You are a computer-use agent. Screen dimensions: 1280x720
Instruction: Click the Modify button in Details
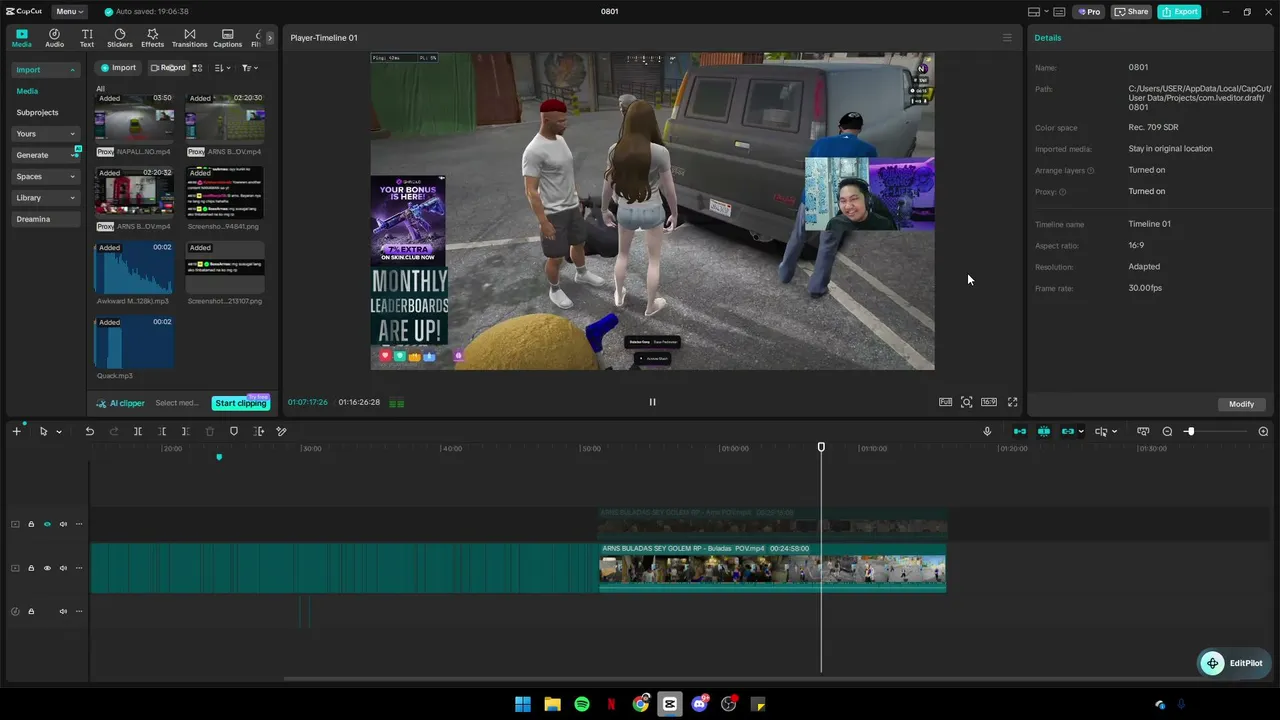click(1242, 404)
